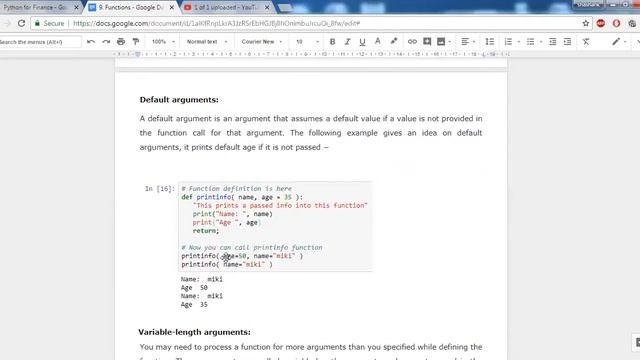Switch to 9. Functions Google Docs tab
This screenshot has width=640, height=360.
pyautogui.click(x=131, y=7)
